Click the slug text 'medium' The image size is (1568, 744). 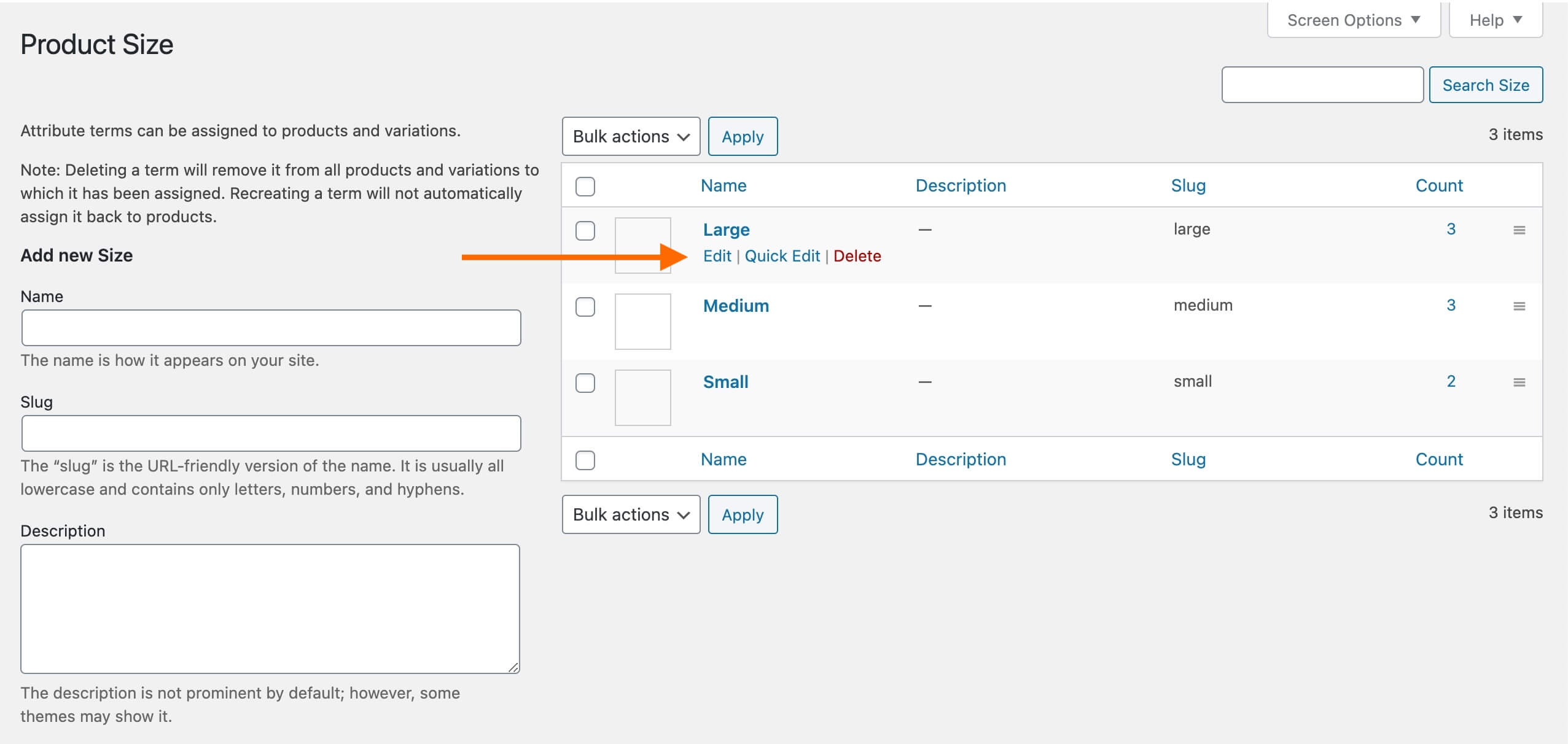[1203, 305]
